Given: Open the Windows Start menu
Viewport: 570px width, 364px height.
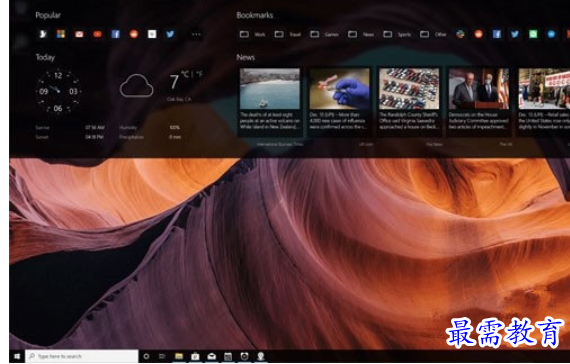Looking at the screenshot, I should click(17, 356).
